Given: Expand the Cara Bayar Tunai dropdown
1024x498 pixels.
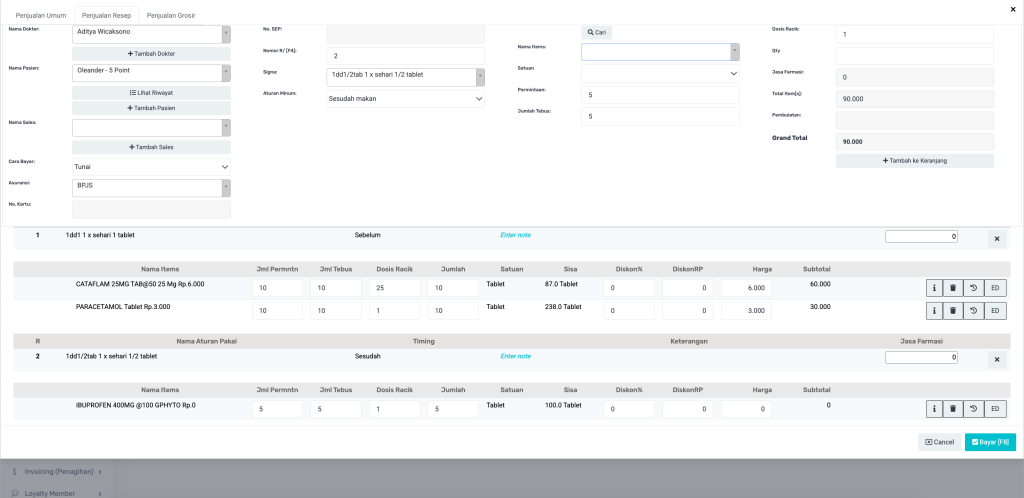Looking at the screenshot, I should (151, 166).
